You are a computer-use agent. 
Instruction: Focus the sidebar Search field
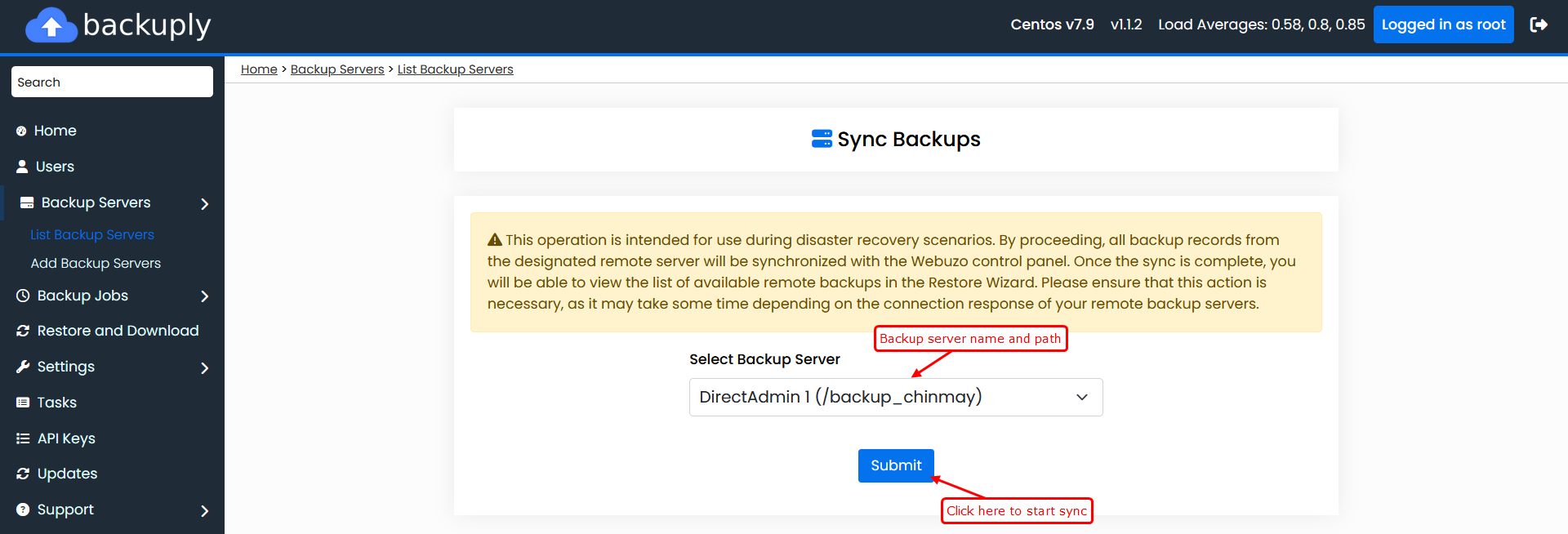click(x=112, y=82)
